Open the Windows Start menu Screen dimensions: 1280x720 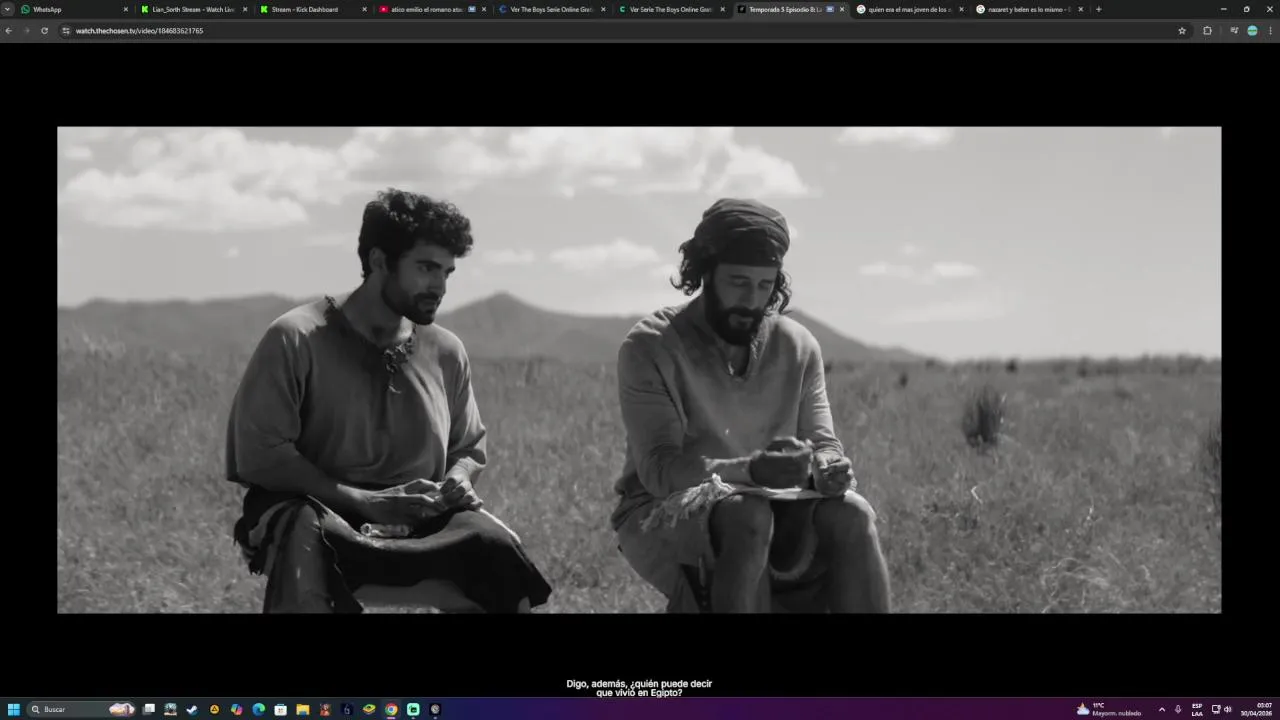click(x=13, y=709)
